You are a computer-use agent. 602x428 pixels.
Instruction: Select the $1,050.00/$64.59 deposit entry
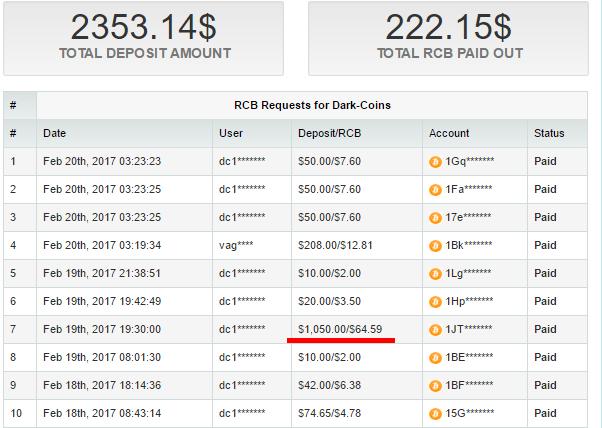tap(340, 329)
